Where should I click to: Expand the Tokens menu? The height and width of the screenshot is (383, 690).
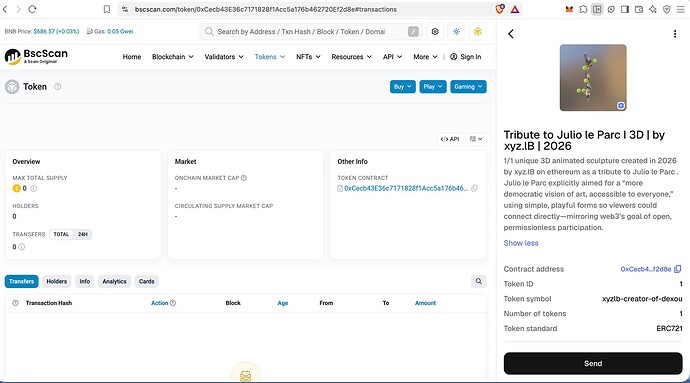(x=270, y=57)
